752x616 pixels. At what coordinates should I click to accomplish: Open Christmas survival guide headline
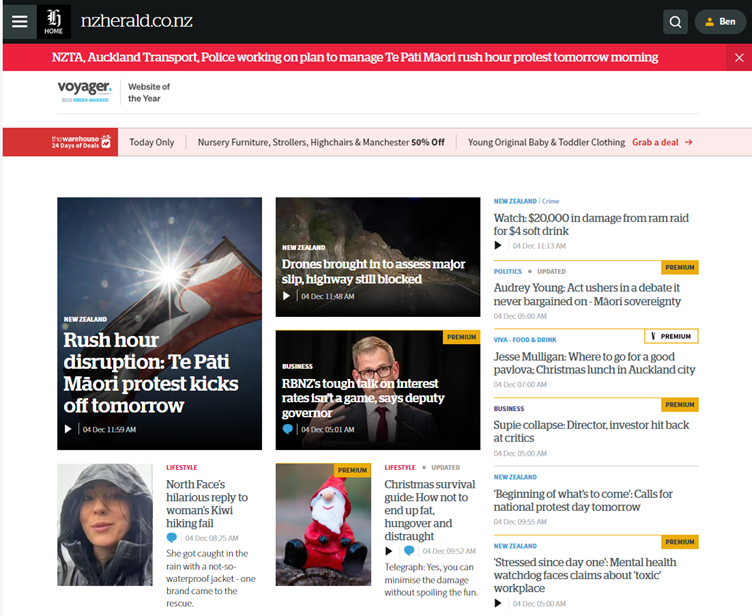430,510
